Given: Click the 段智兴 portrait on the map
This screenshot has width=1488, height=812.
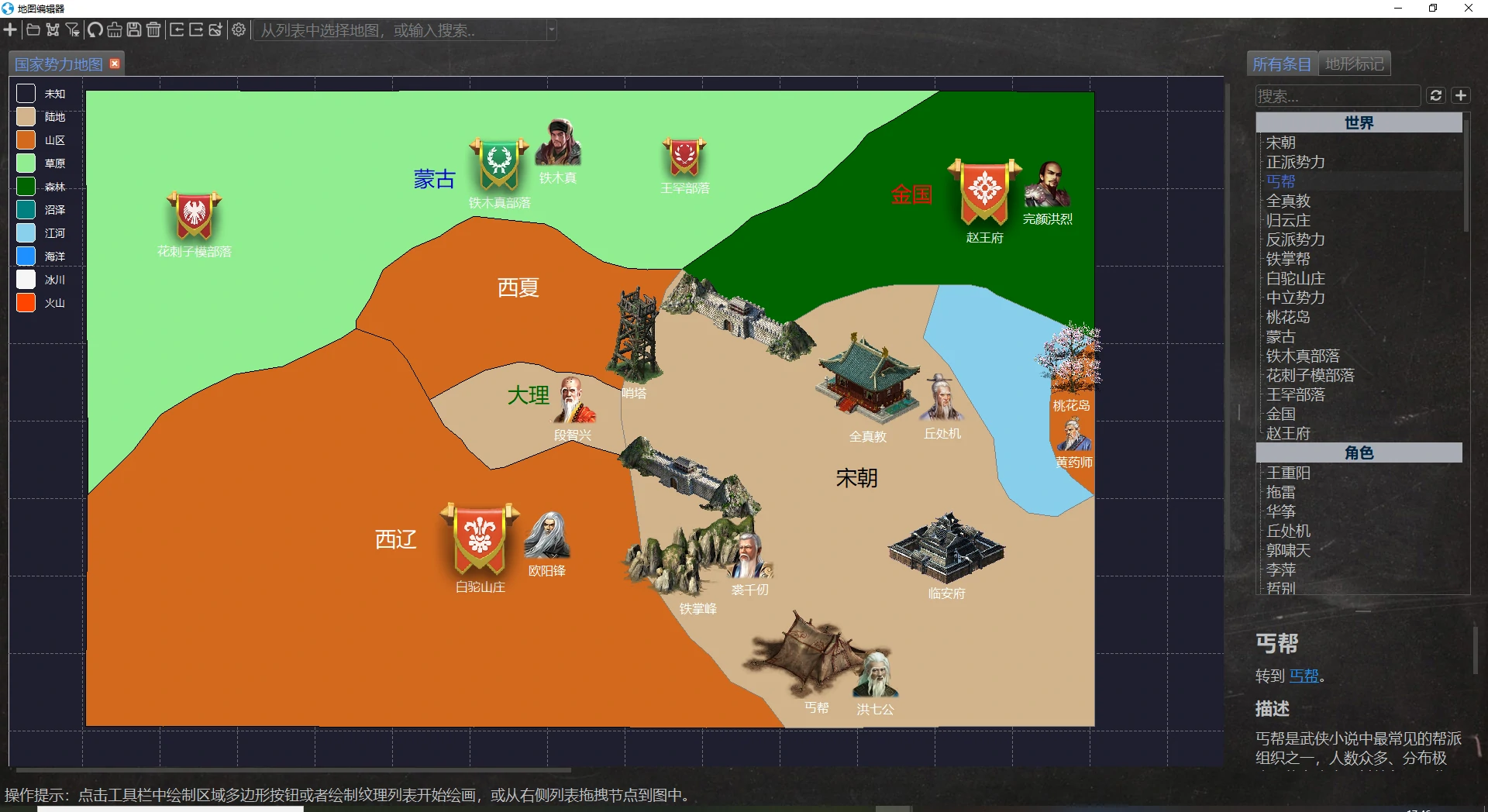Looking at the screenshot, I should (x=573, y=400).
